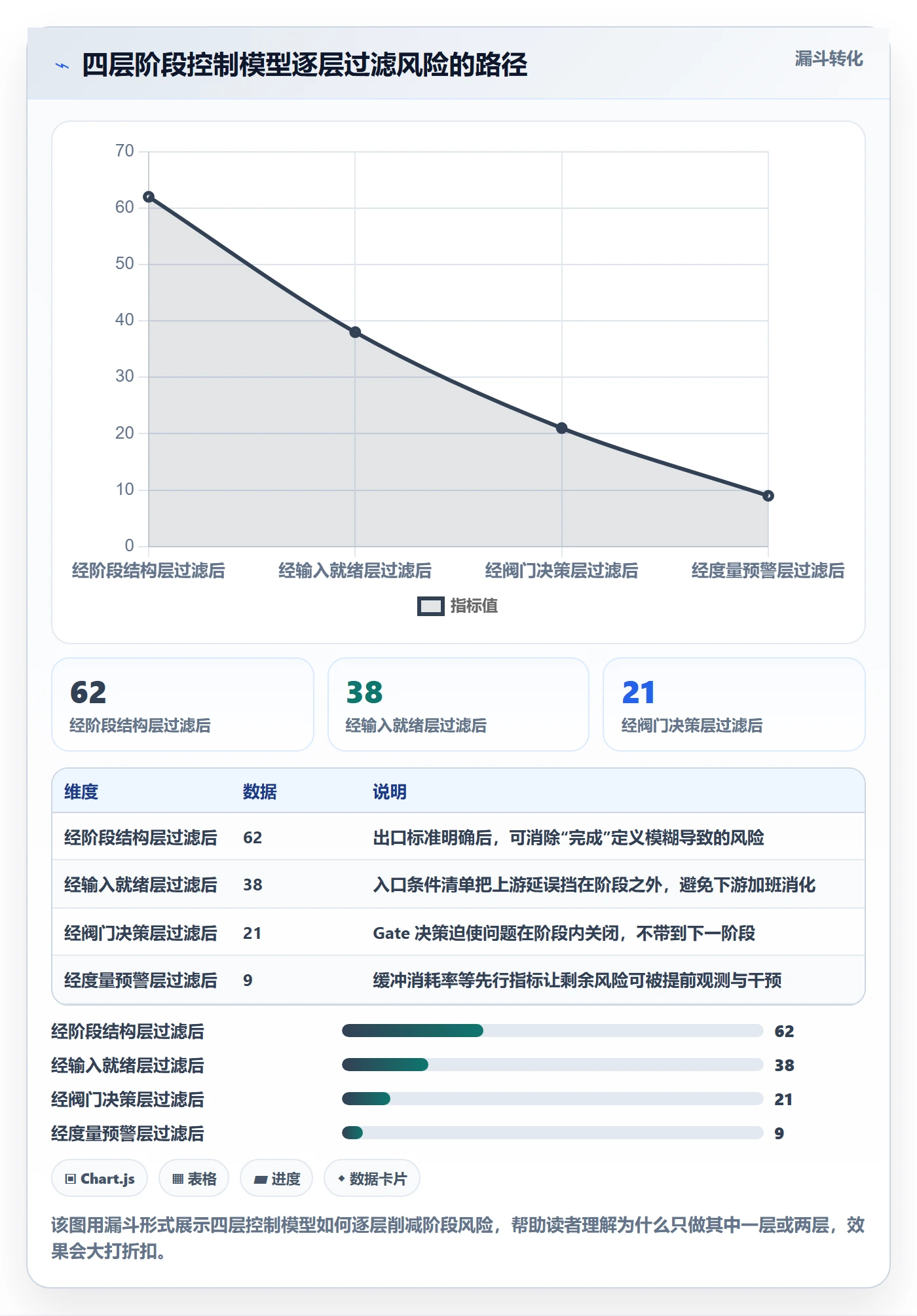Click the square icon in Chart.js chip
This screenshot has width=917, height=1316.
[71, 1179]
